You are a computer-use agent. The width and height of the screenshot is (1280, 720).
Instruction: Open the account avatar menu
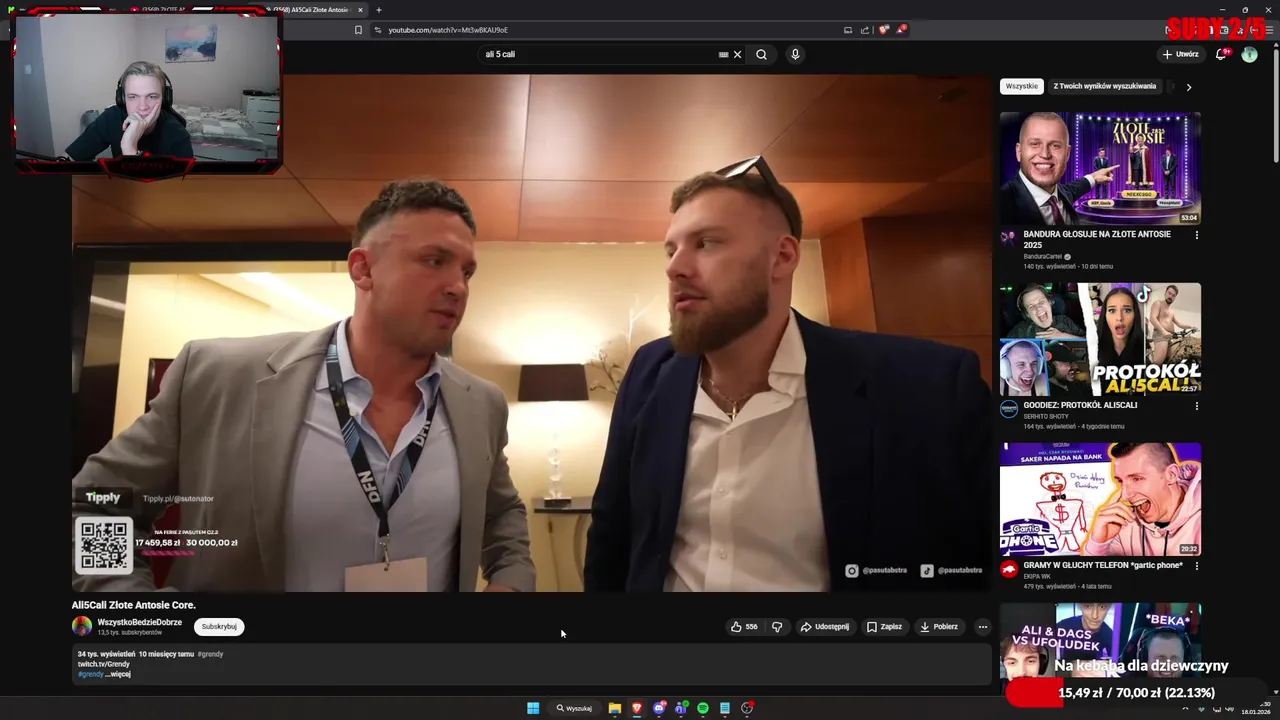pos(1249,54)
